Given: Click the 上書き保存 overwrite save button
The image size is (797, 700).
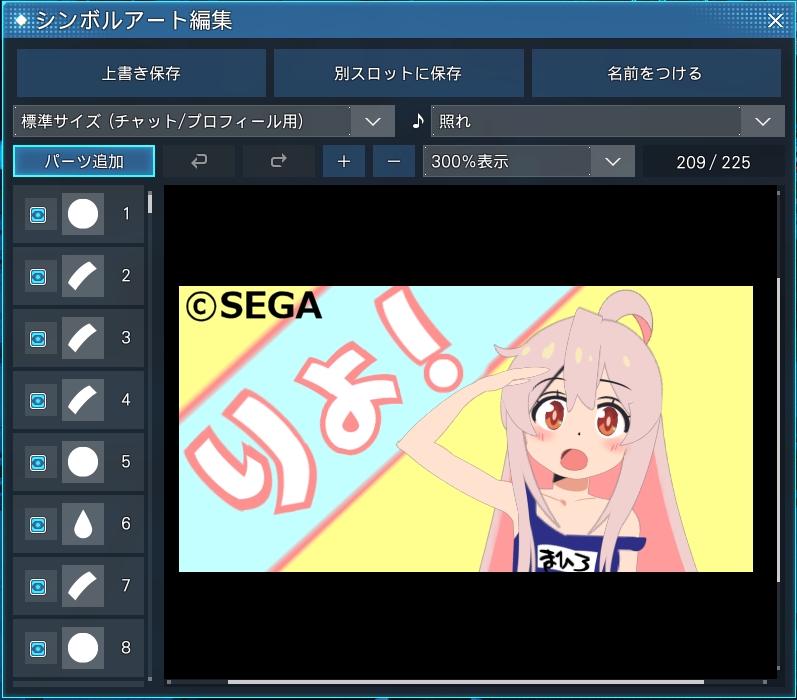Looking at the screenshot, I should coord(141,73).
